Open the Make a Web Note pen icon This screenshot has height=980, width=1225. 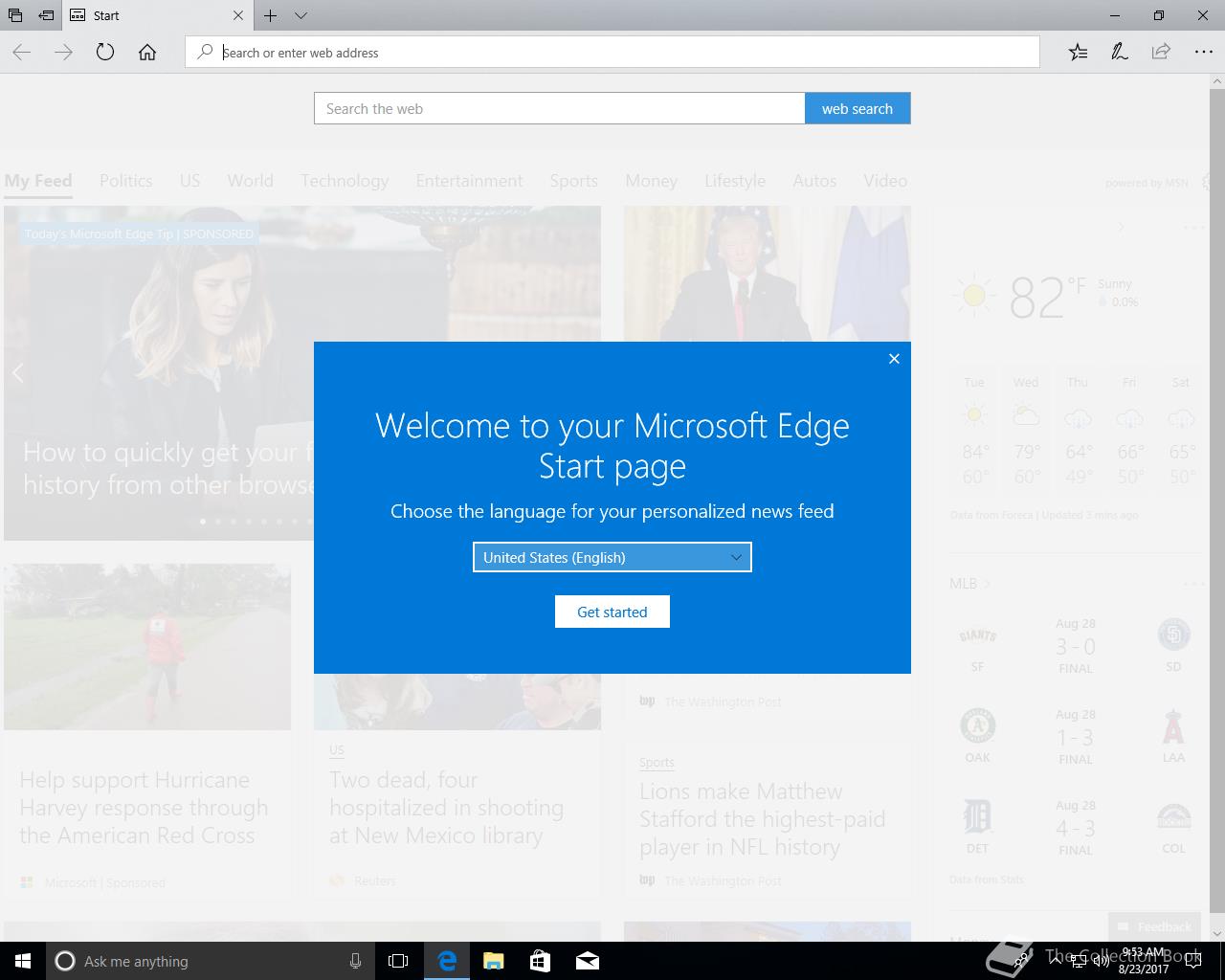[1119, 53]
